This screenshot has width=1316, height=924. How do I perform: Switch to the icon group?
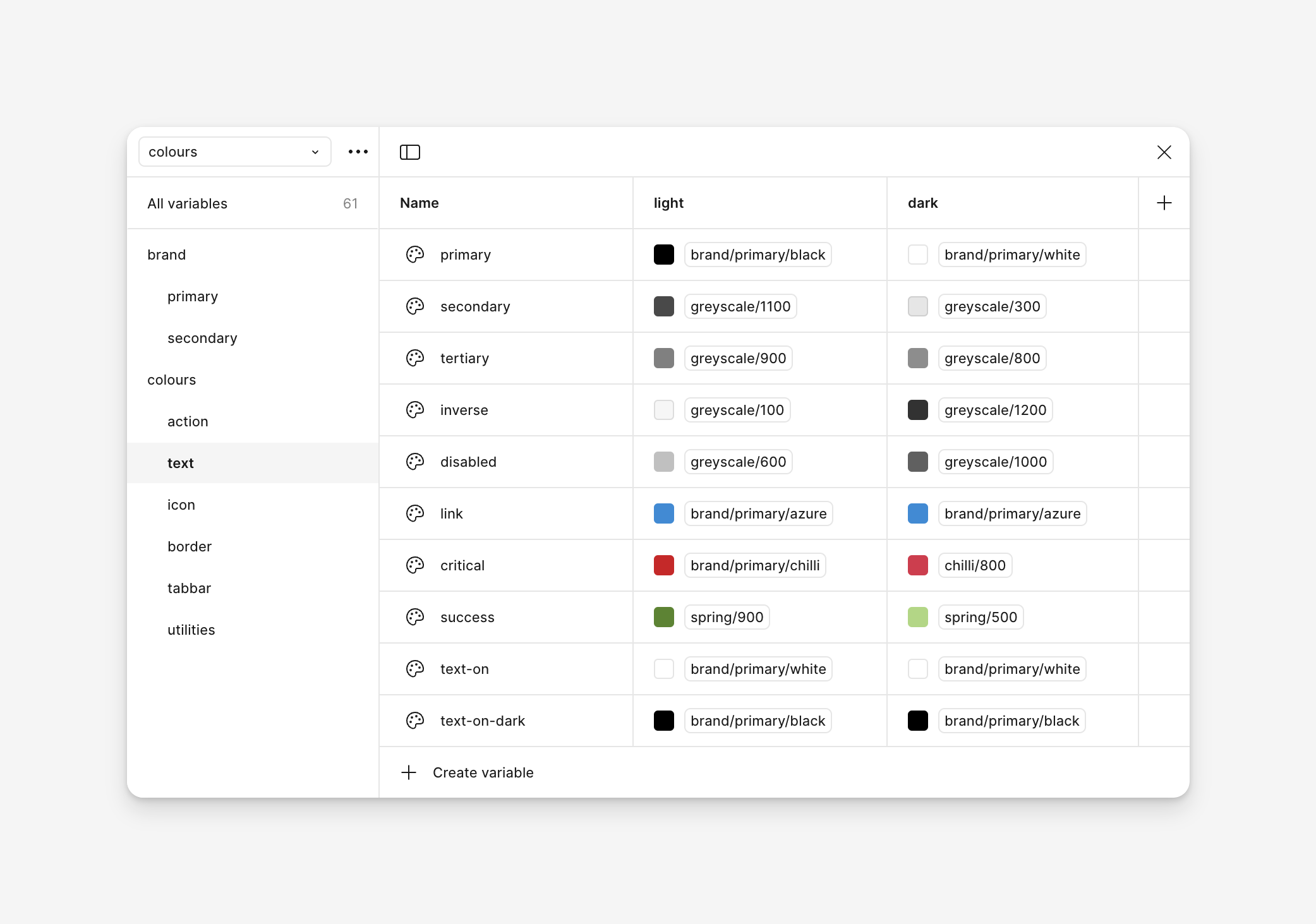coord(181,505)
